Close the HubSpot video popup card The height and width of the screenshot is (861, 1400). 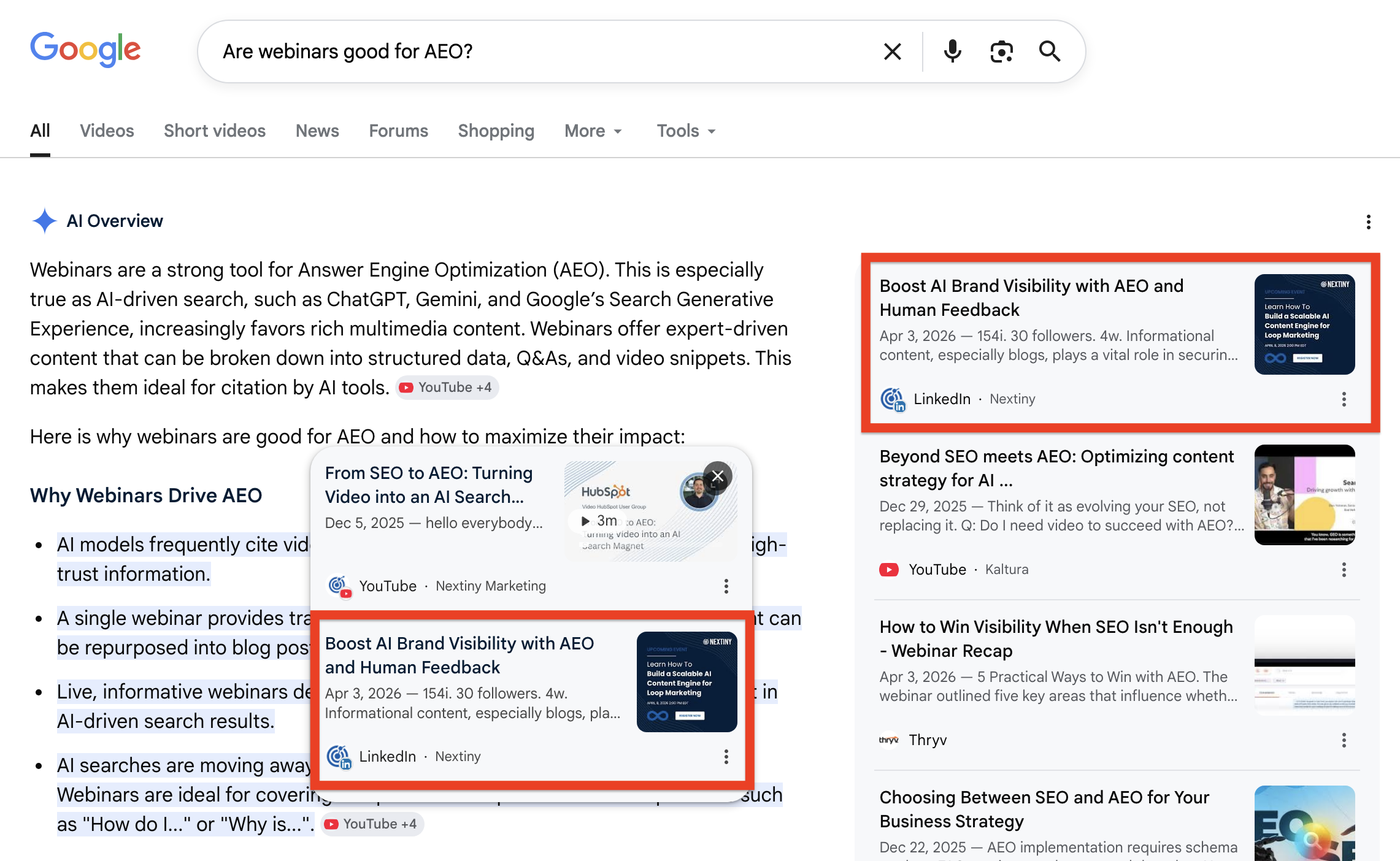click(717, 476)
